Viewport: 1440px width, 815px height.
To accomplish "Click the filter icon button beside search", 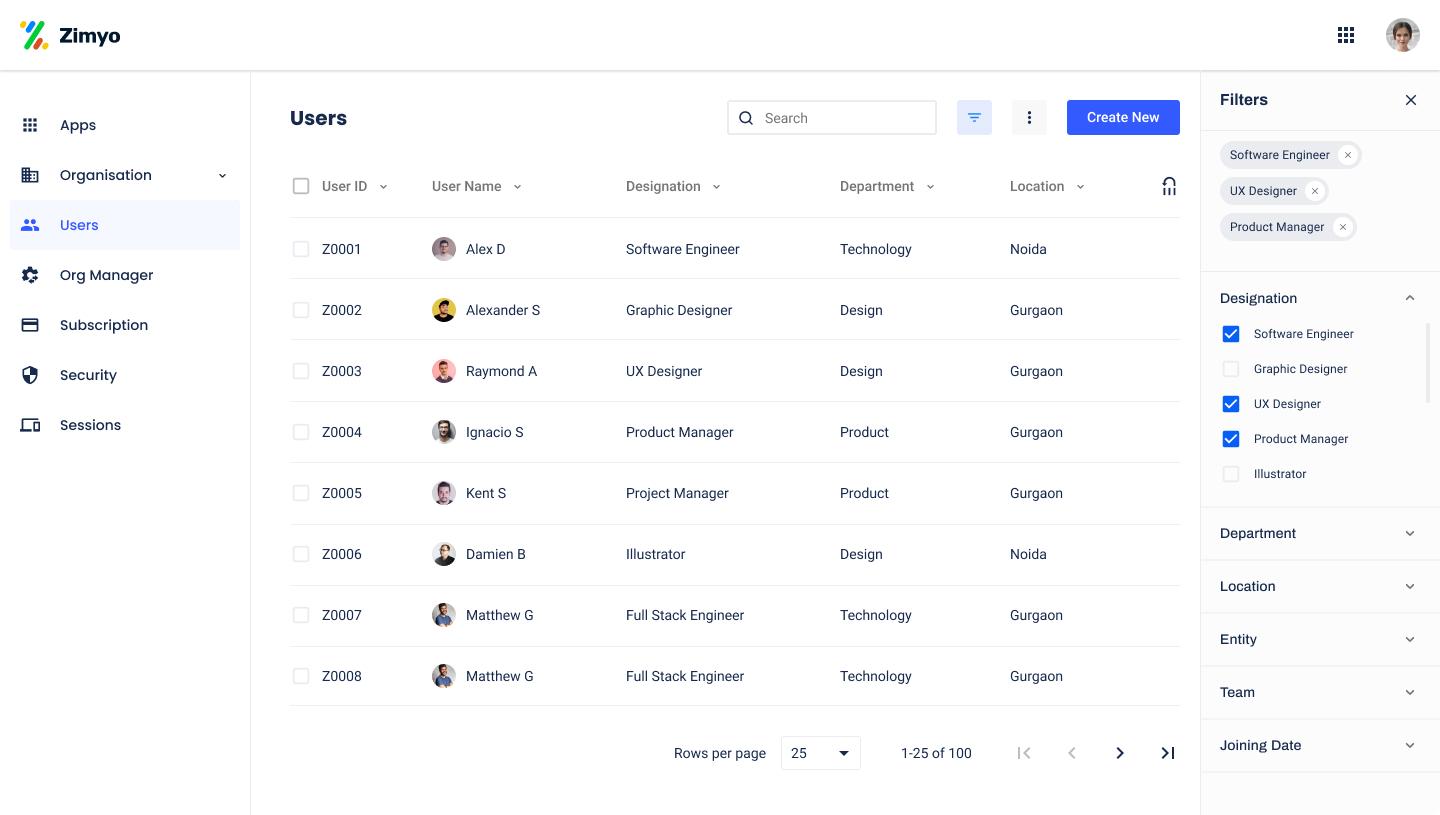I will point(974,118).
